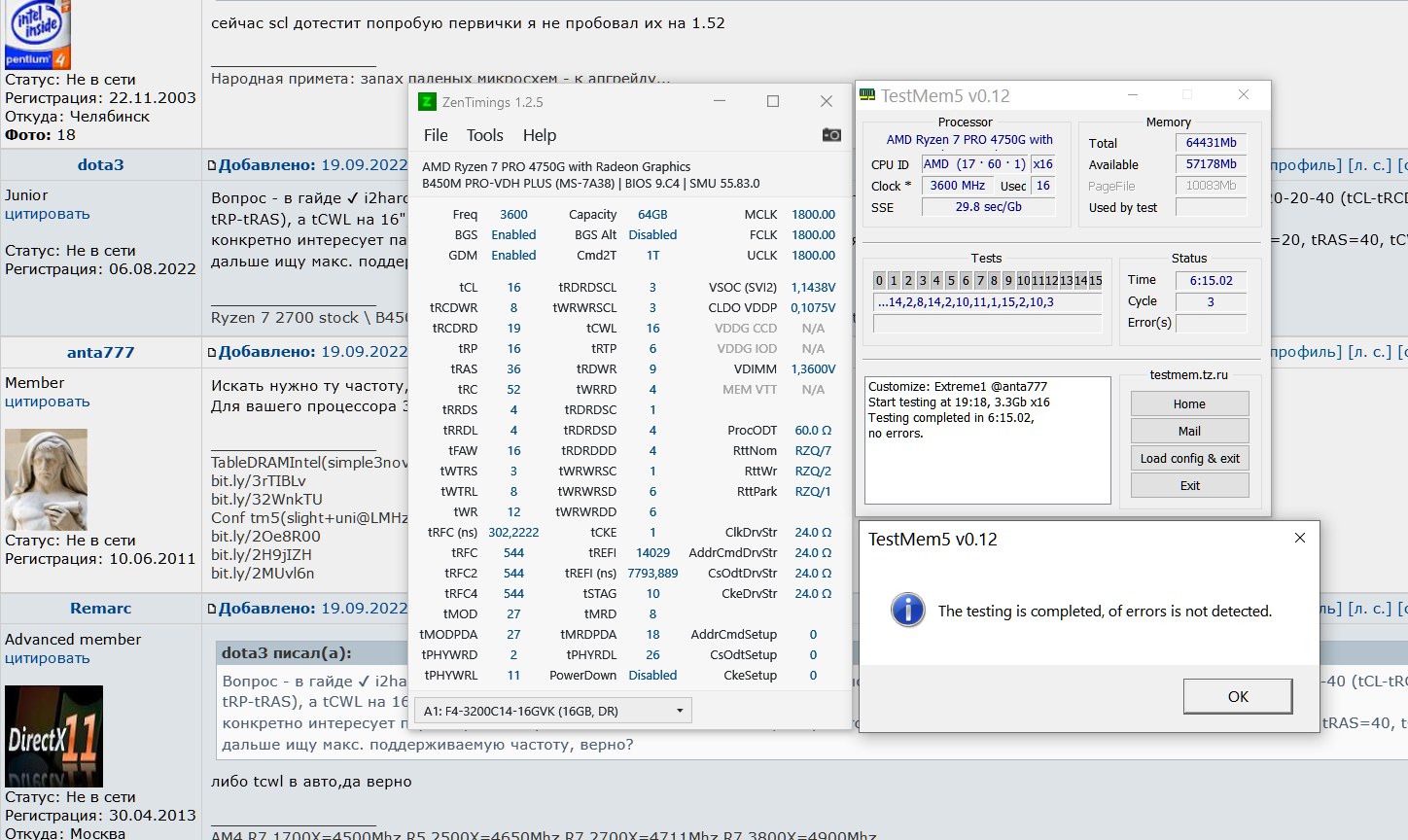1408x840 pixels.
Task: Minimize the ZenTimings window
Action: (720, 101)
